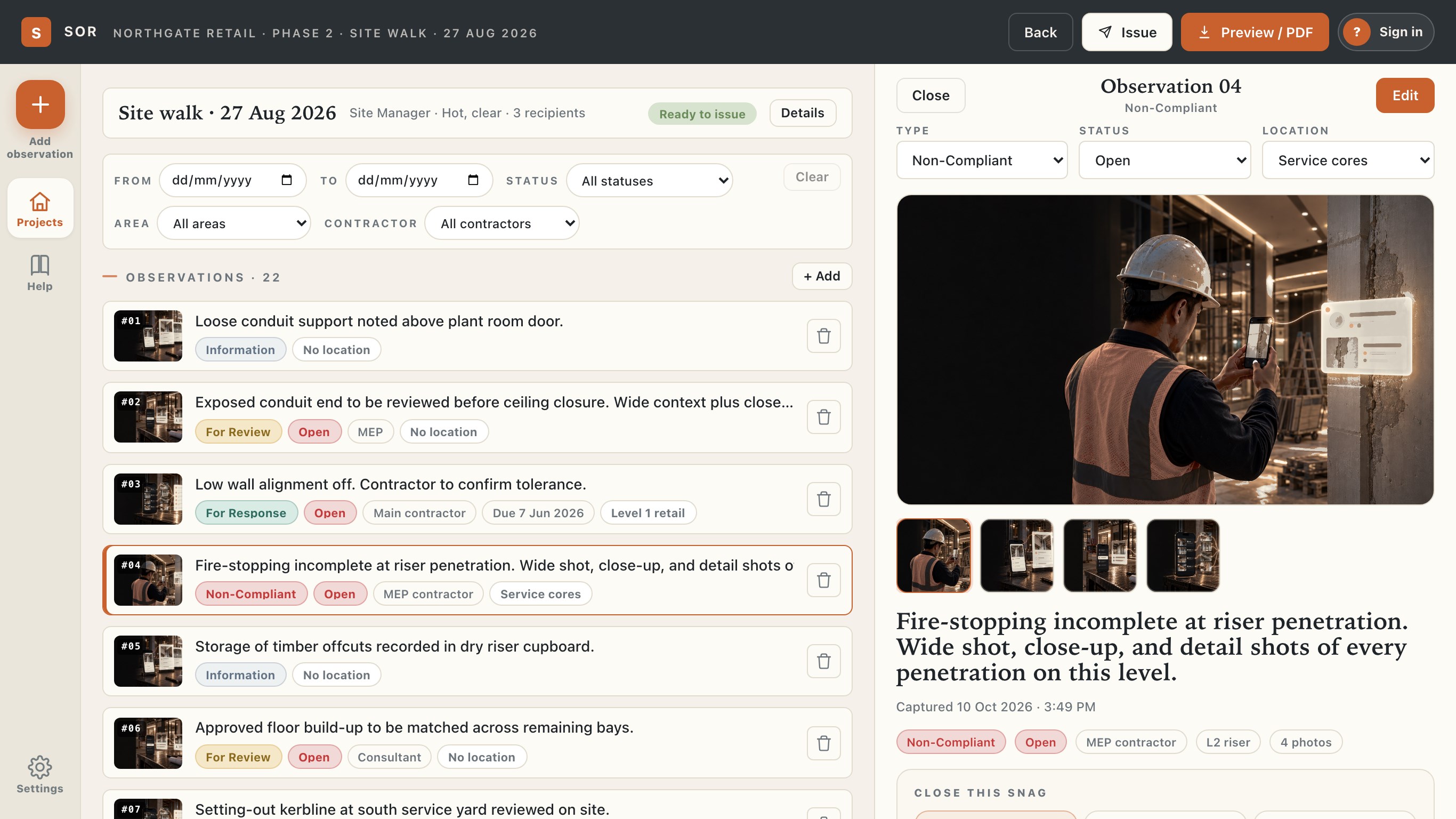The height and width of the screenshot is (819, 1456).
Task: Open observation #01 Loose conduit support row
Action: click(x=477, y=336)
